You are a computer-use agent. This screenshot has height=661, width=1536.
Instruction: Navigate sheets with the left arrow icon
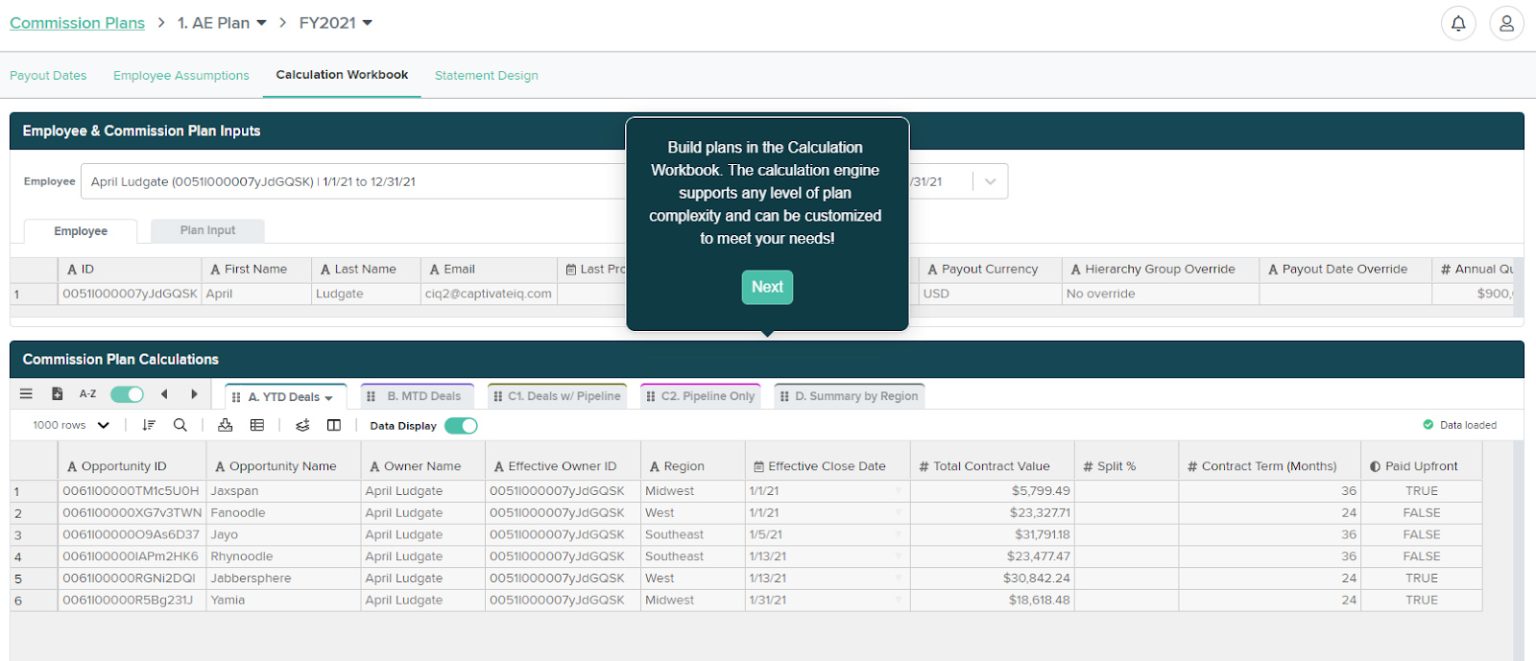tap(163, 394)
